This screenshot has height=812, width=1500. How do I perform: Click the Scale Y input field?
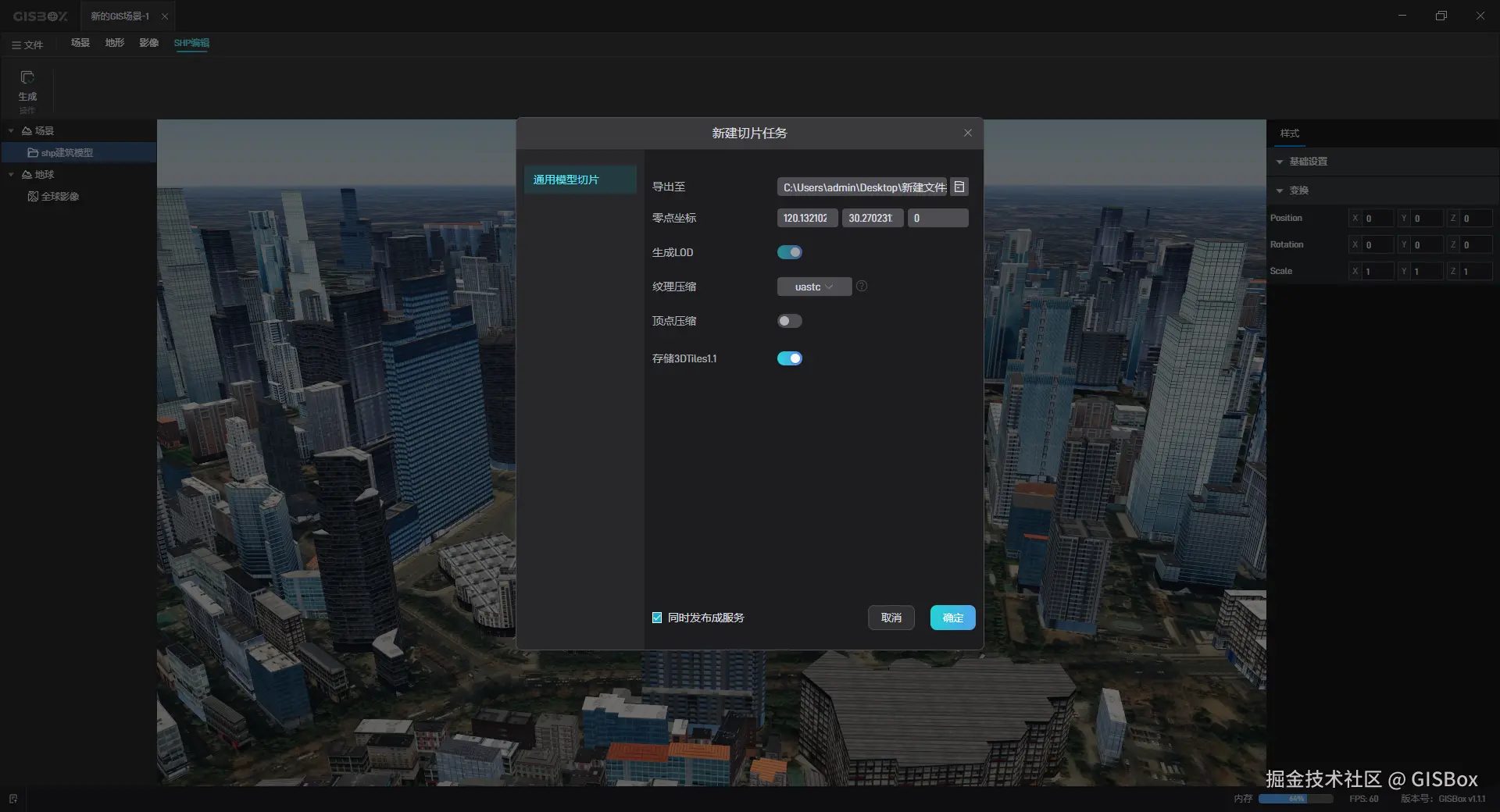[x=1427, y=272]
